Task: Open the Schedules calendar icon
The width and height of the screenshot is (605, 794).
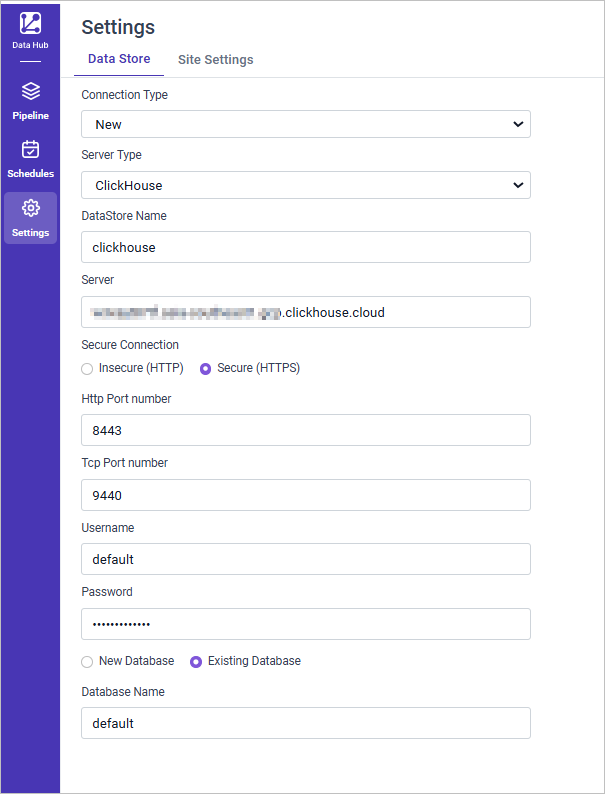Action: click(x=30, y=150)
